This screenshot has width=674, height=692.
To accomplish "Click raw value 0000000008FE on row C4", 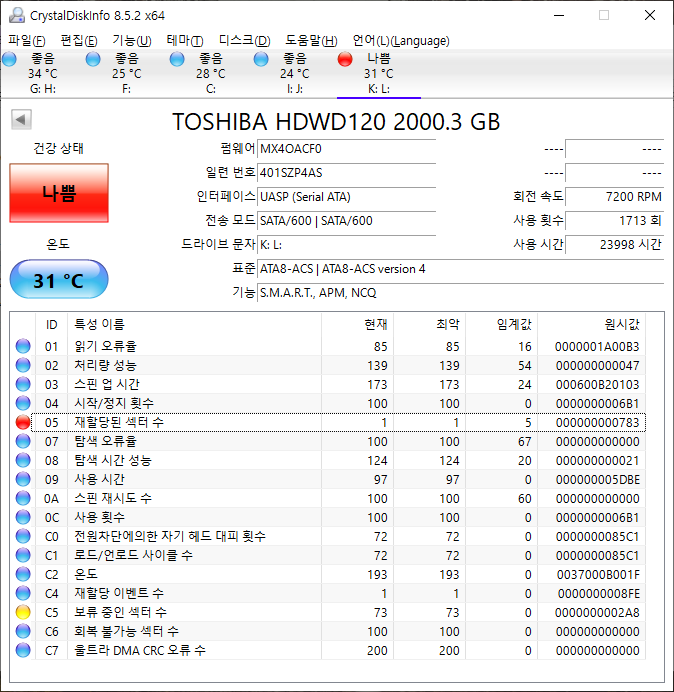I will (x=599, y=593).
